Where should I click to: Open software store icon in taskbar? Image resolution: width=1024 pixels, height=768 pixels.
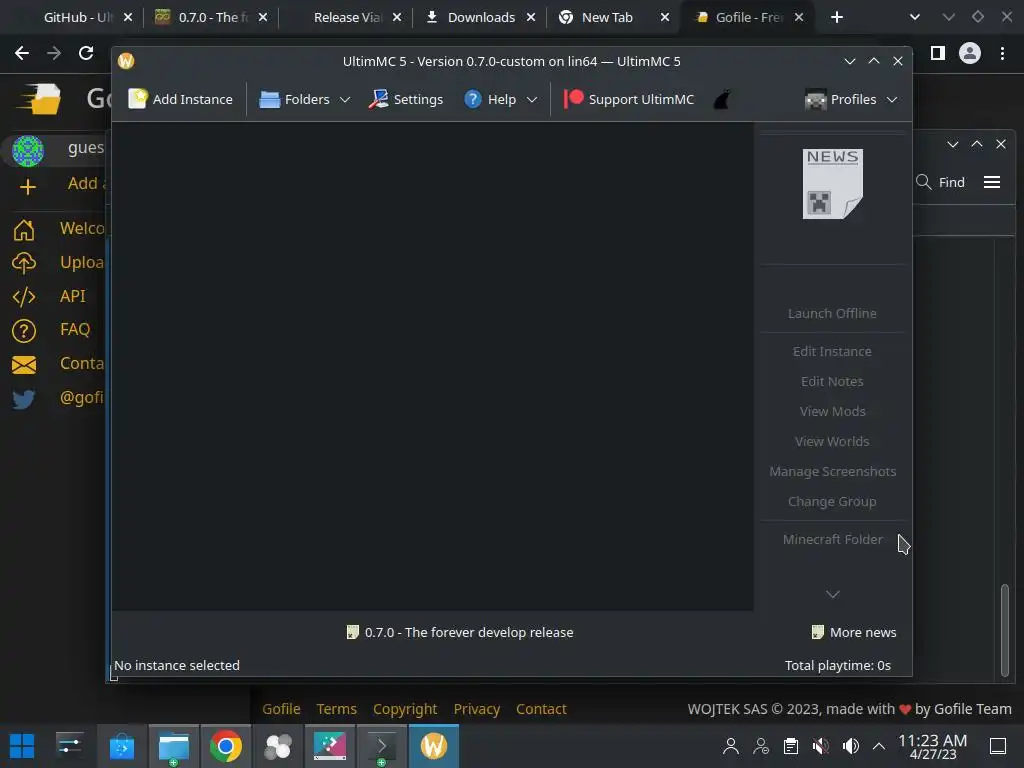121,746
